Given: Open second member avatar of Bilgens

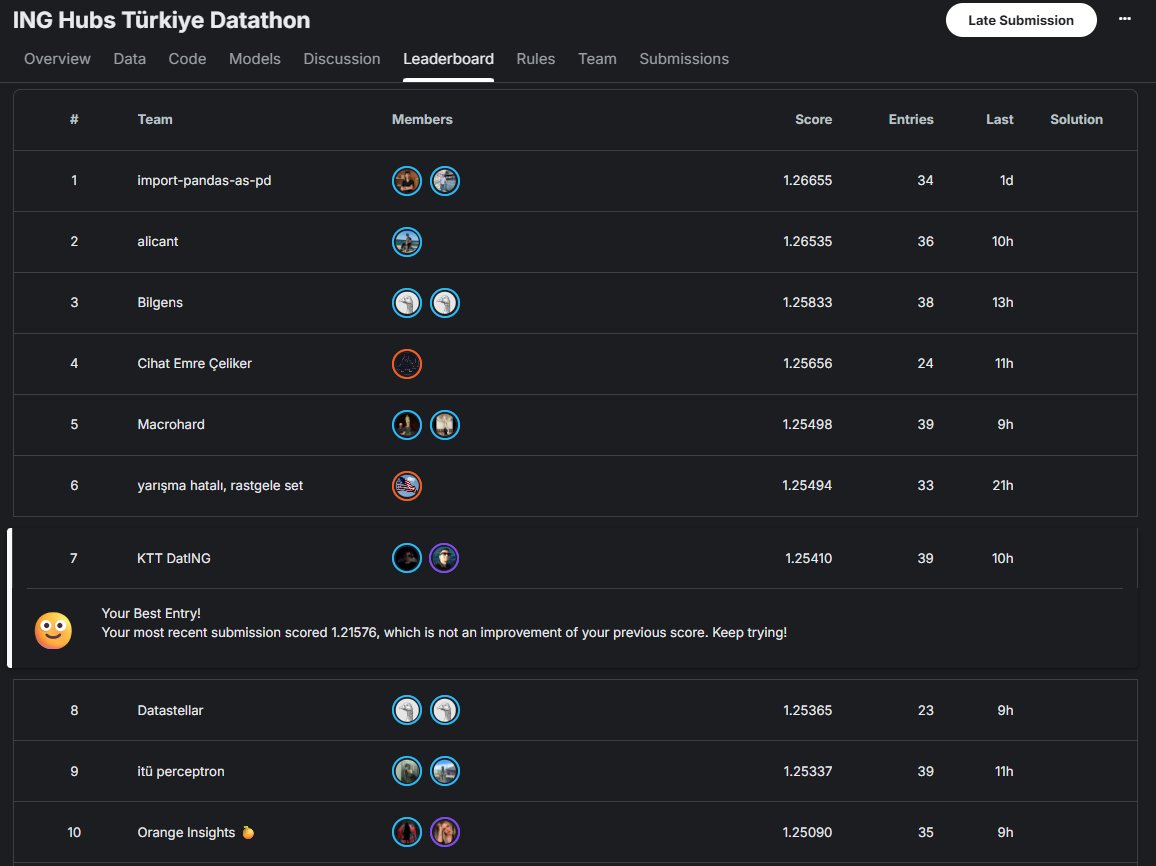Looking at the screenshot, I should pos(445,303).
